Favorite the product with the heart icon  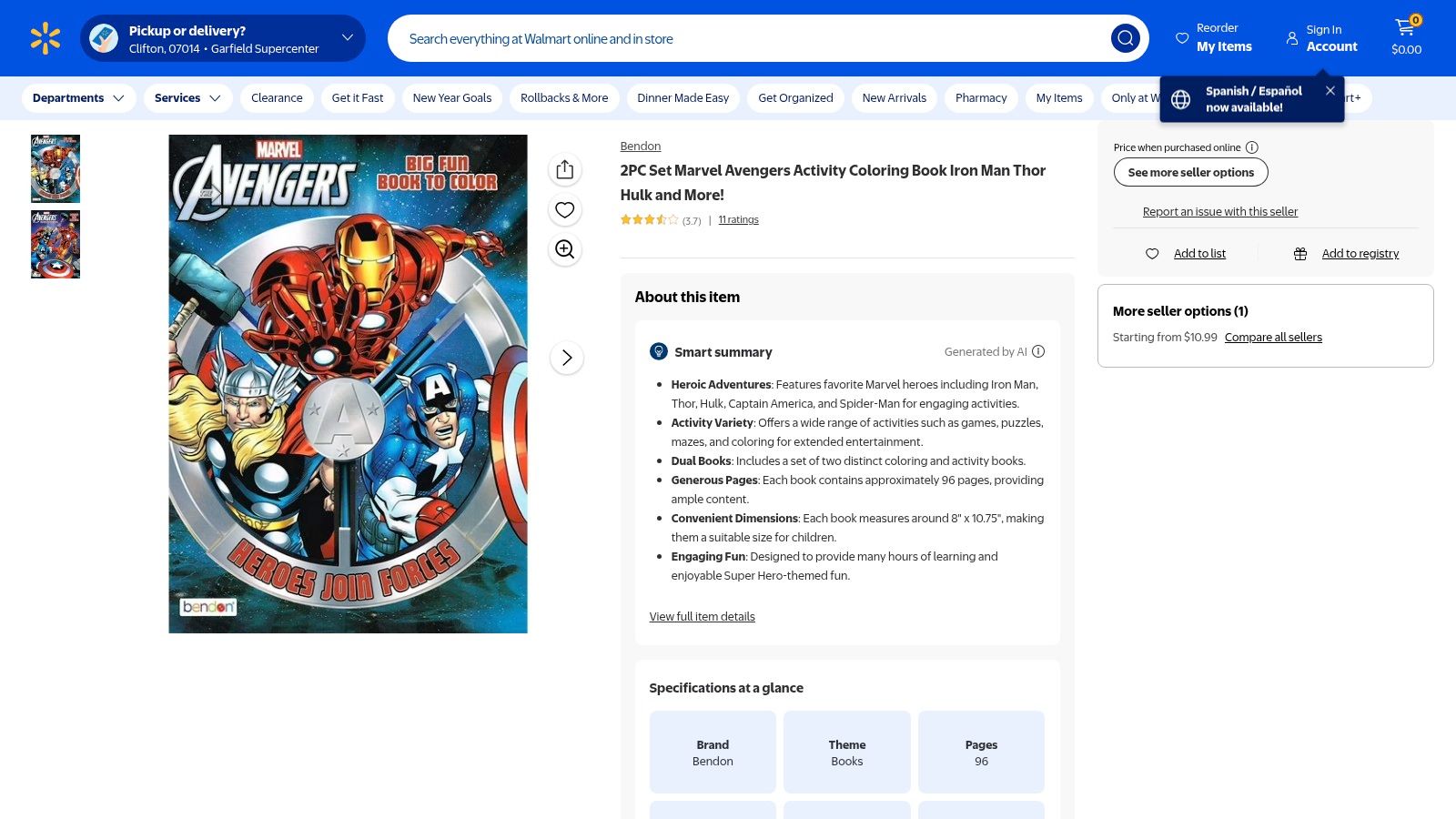564,208
